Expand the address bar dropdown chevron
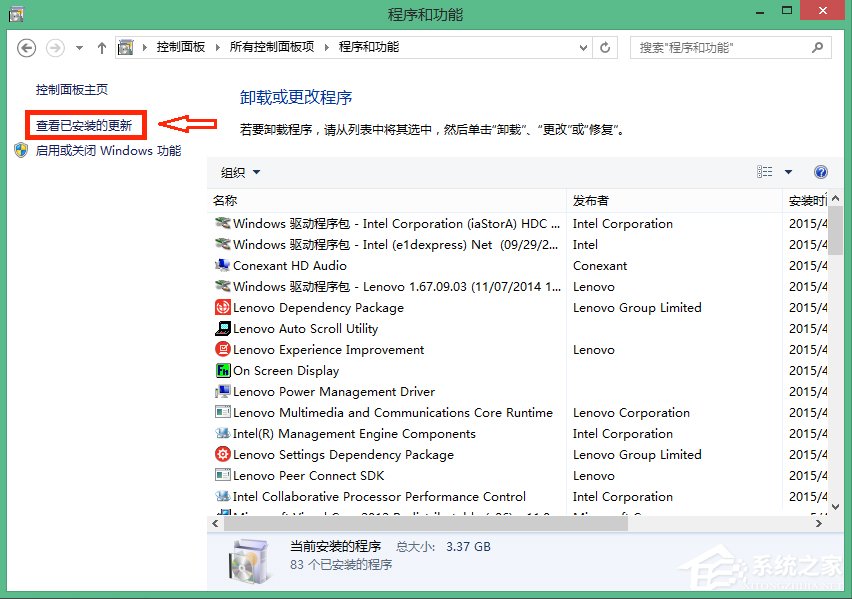852x599 pixels. (582, 47)
